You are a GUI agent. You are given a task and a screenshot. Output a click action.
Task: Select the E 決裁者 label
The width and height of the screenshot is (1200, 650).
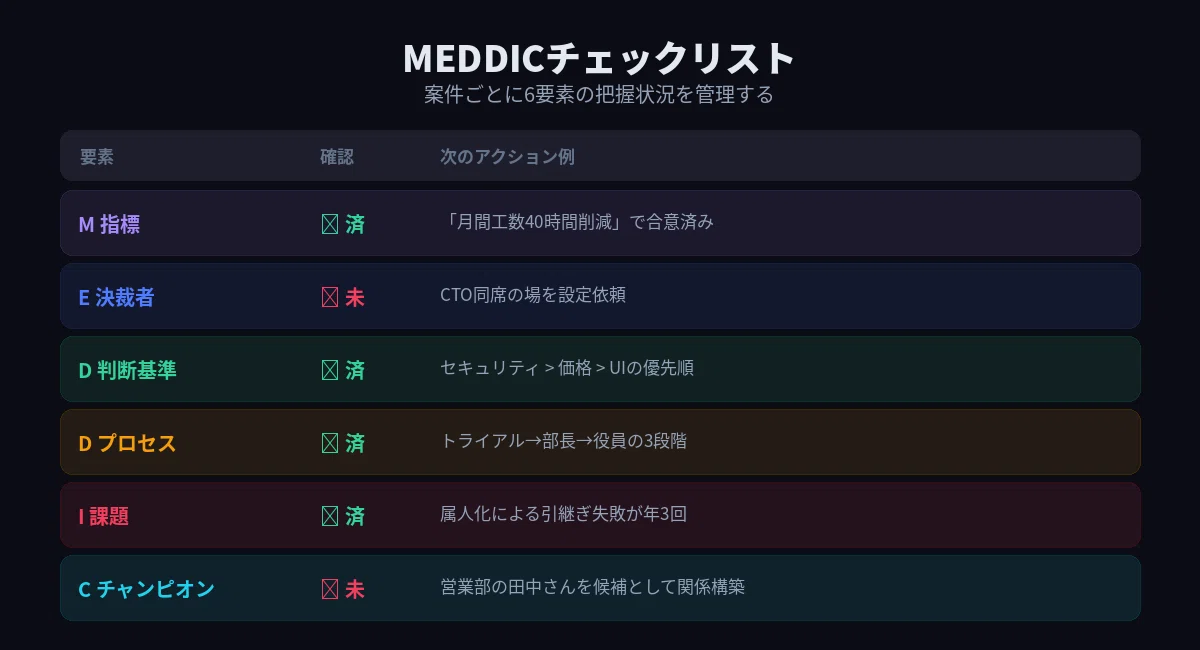(x=116, y=297)
